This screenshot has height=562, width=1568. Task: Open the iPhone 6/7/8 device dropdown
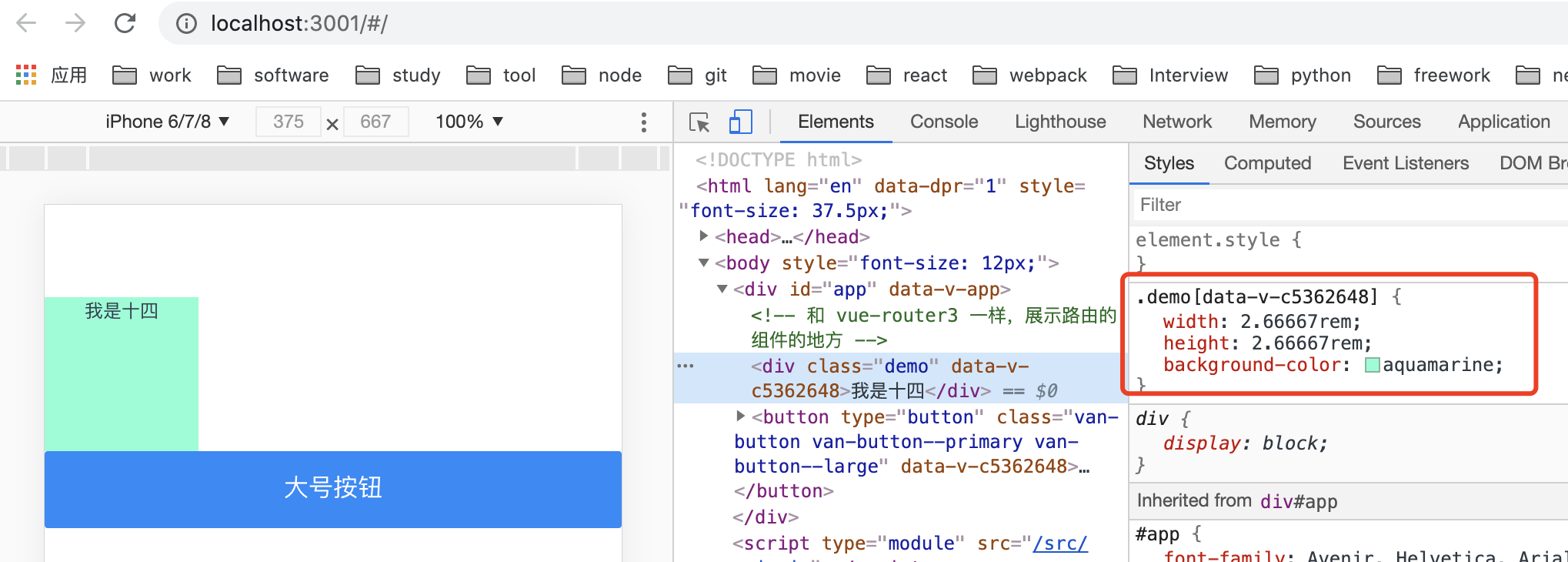tap(168, 122)
